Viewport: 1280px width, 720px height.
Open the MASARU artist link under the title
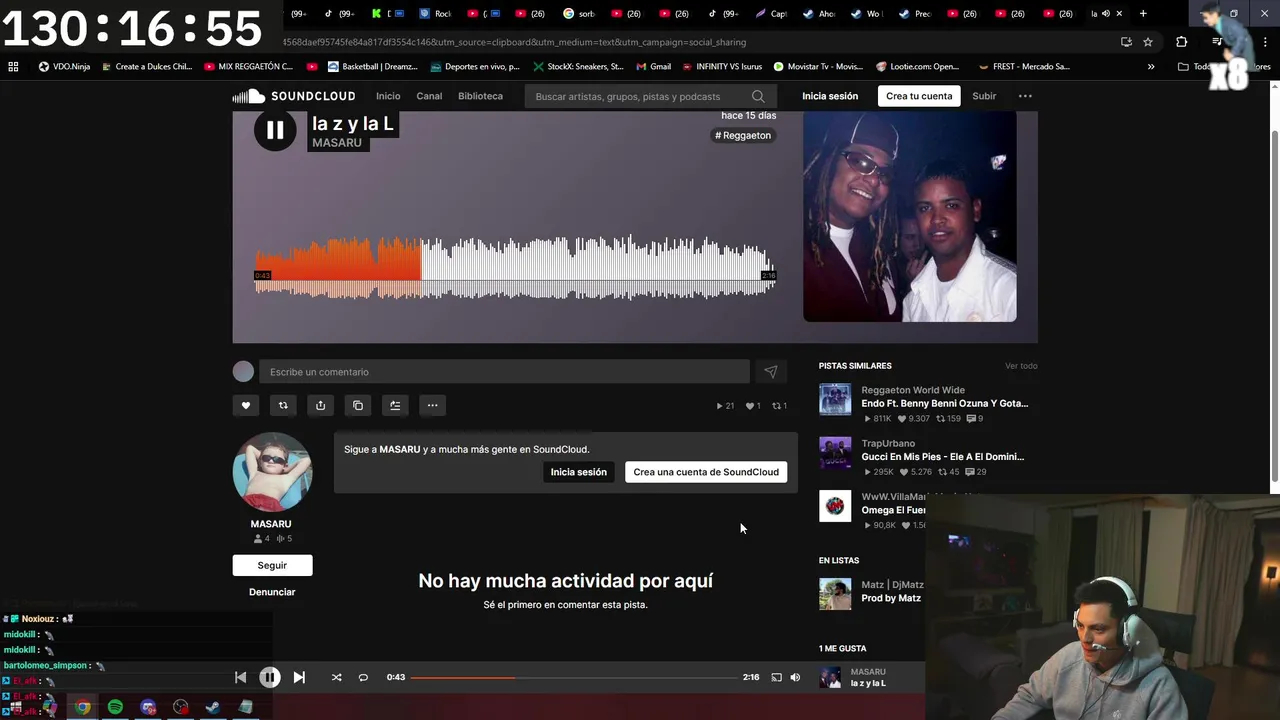[x=337, y=143]
